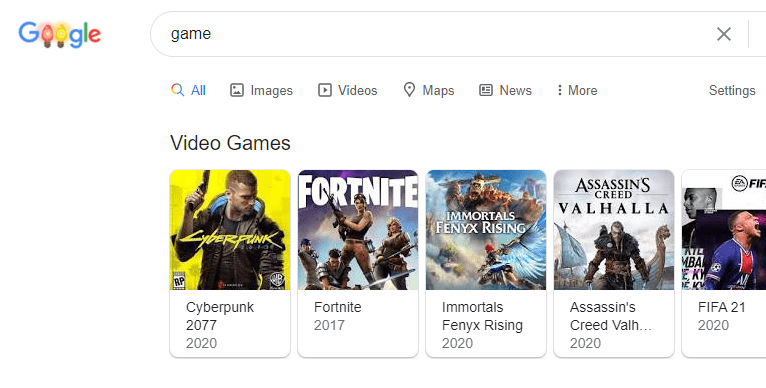The image size is (766, 388).
Task: Click the 2020 year under Cyberpunk 2077
Action: (201, 344)
